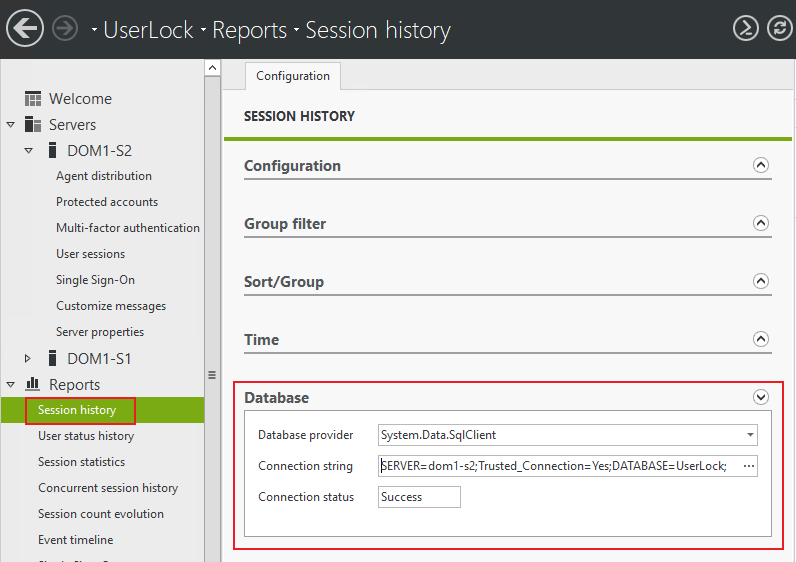Open Customize messages
Viewport: 796px width, 562px height.
111,306
